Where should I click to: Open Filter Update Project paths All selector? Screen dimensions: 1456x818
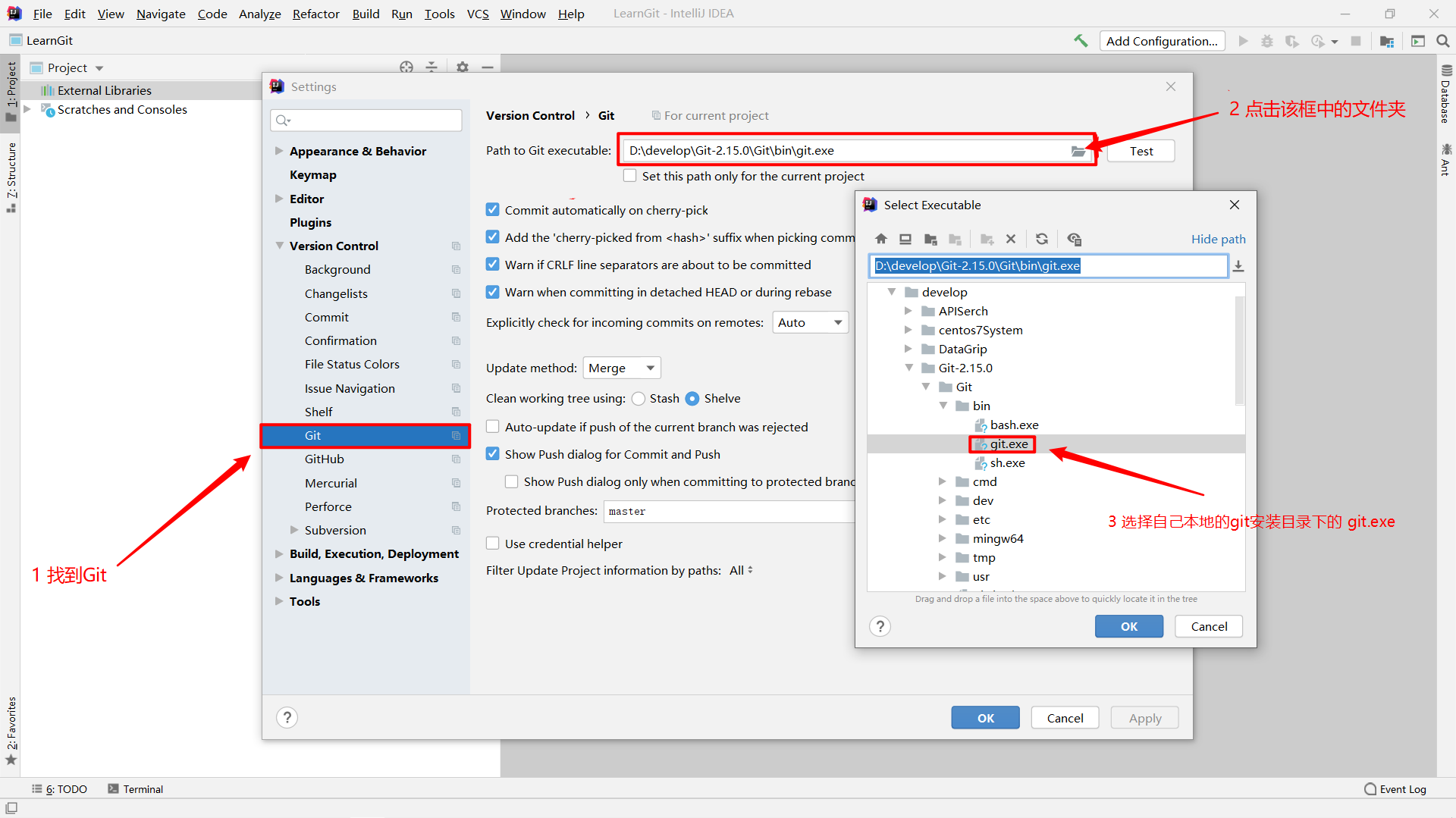point(742,570)
